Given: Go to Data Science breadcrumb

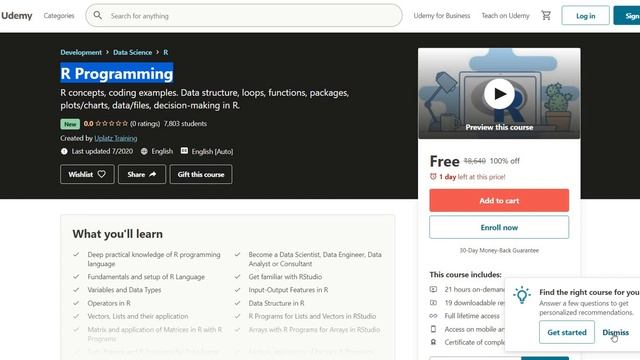Looking at the screenshot, I should click(x=132, y=52).
